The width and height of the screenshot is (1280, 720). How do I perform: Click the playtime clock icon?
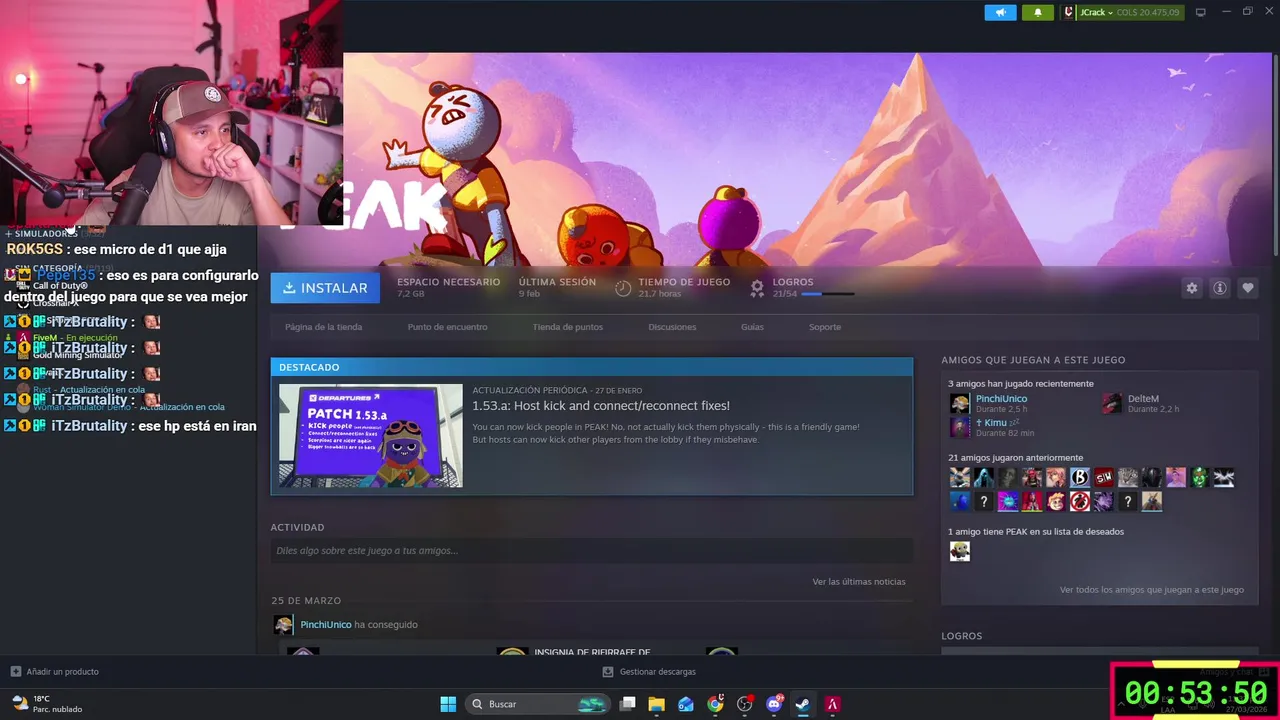pos(623,288)
